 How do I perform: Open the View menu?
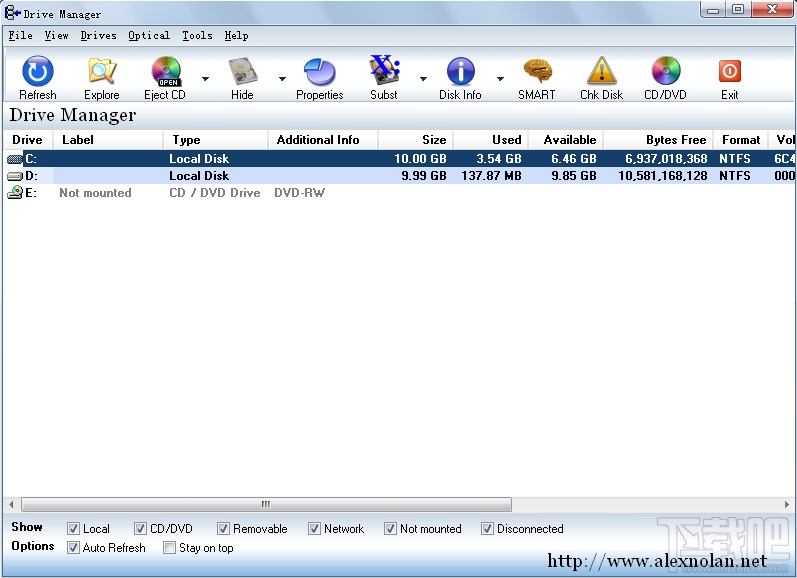pos(56,36)
